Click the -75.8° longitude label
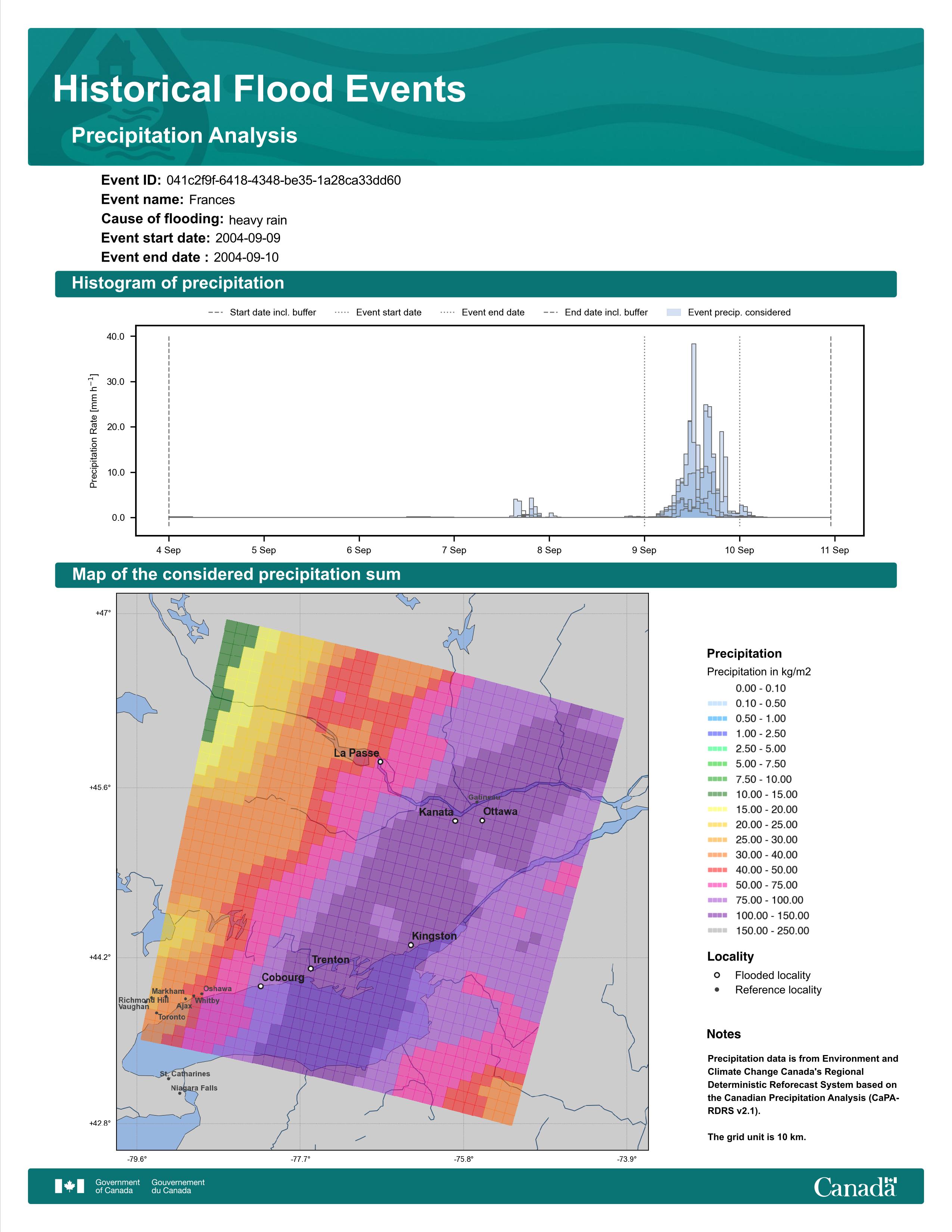Image resolution: width=952 pixels, height=1232 pixels. pos(464,1159)
